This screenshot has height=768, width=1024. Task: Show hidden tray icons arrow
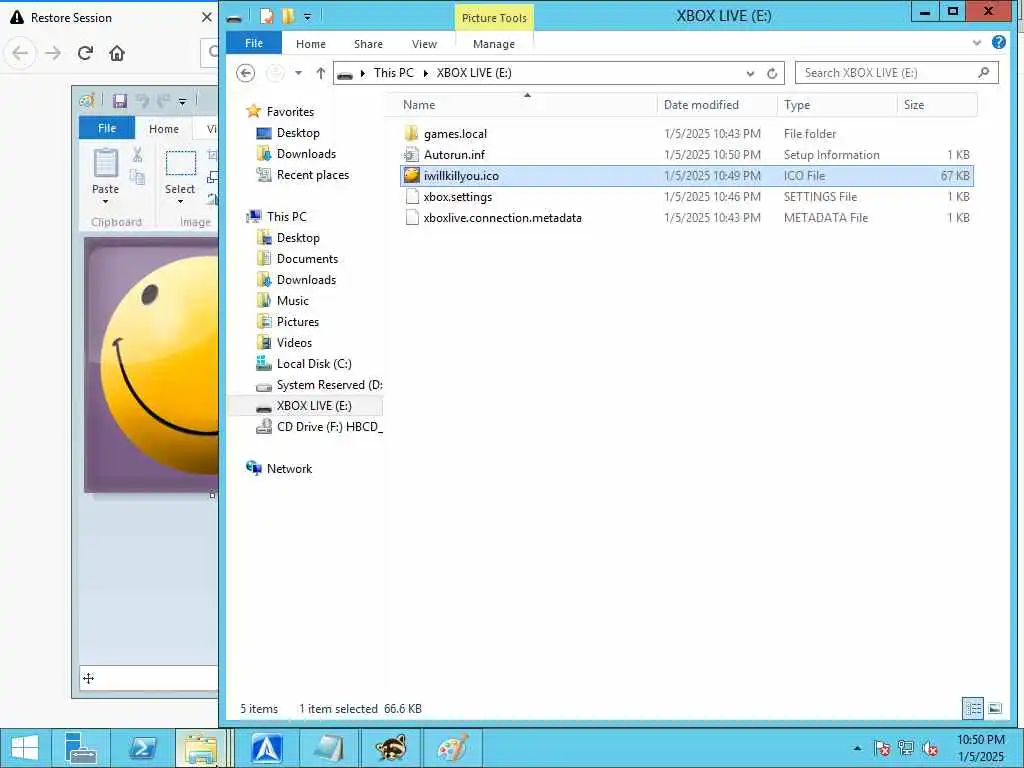click(x=857, y=748)
